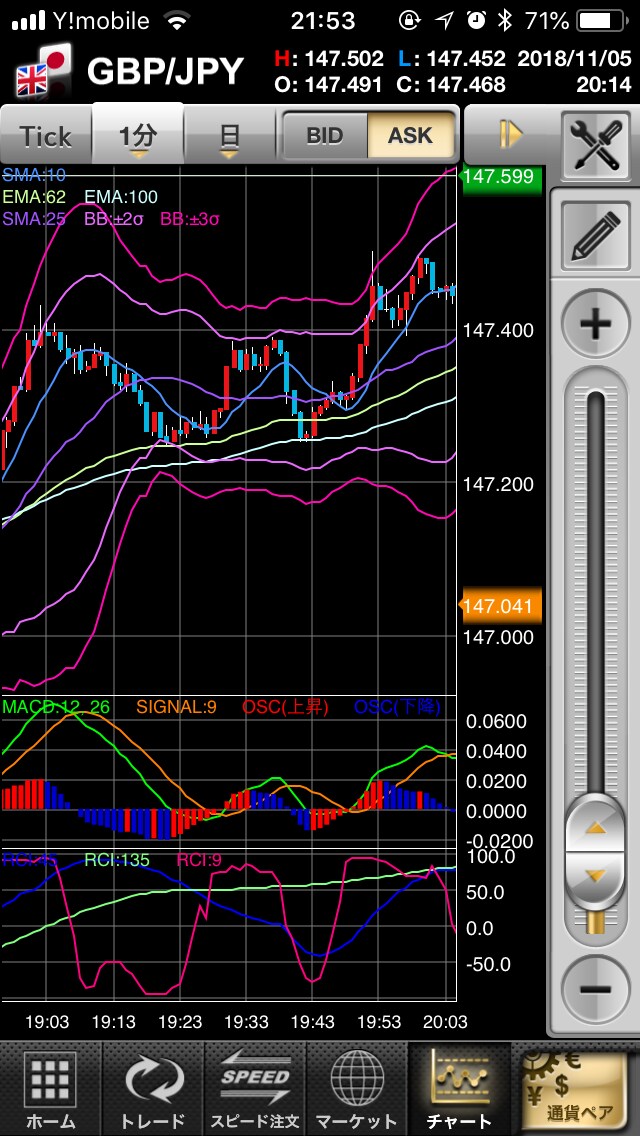Image resolution: width=640 pixels, height=1136 pixels.
Task: Tap the OSC(下降) label
Action: 397,707
